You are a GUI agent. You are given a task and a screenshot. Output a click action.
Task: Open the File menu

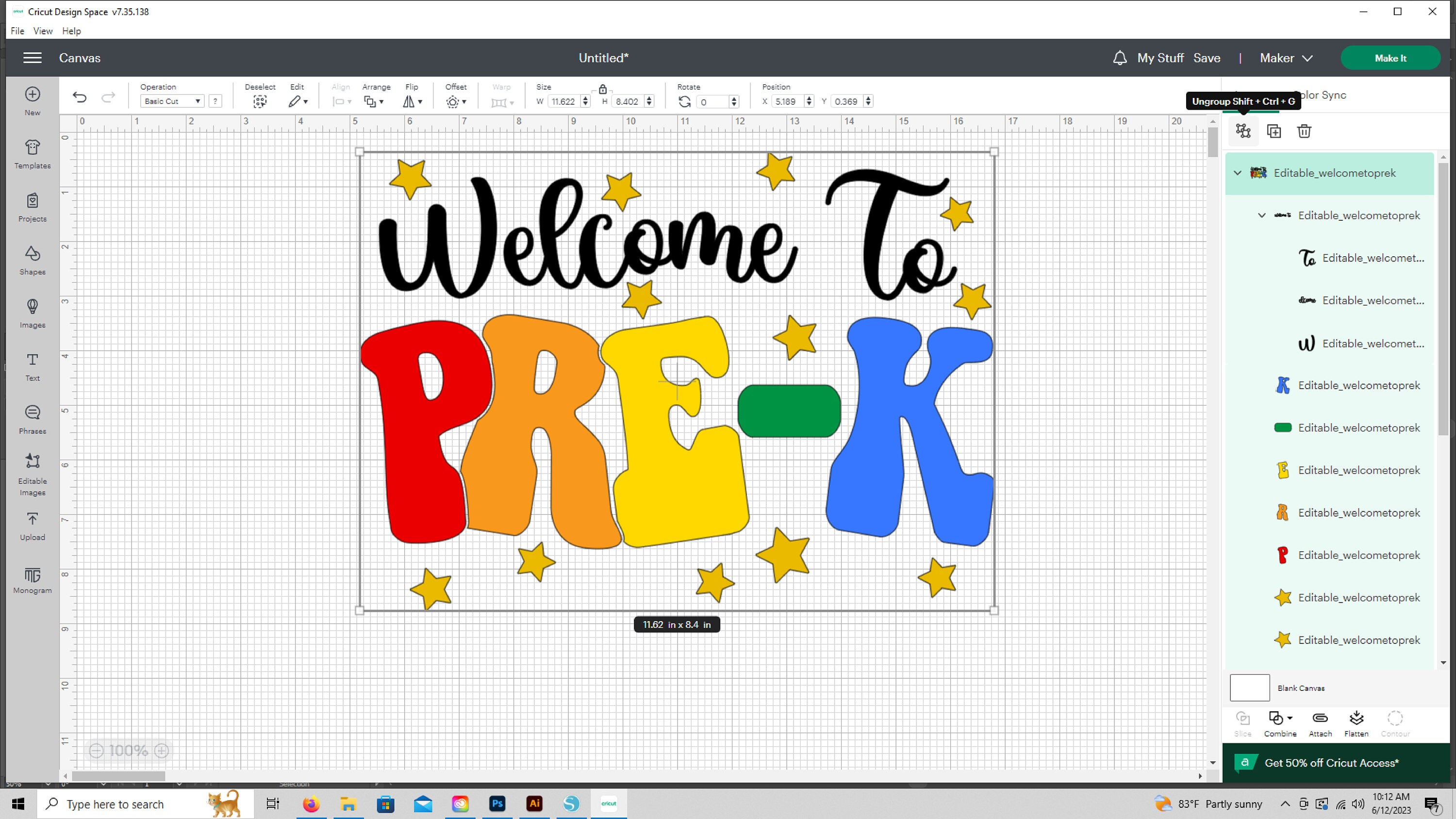pos(17,31)
